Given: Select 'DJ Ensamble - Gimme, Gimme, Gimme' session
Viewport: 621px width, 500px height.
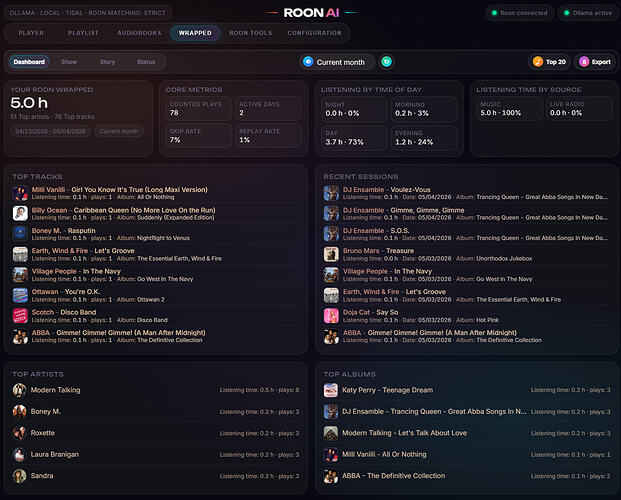Looking at the screenshot, I should (467, 213).
